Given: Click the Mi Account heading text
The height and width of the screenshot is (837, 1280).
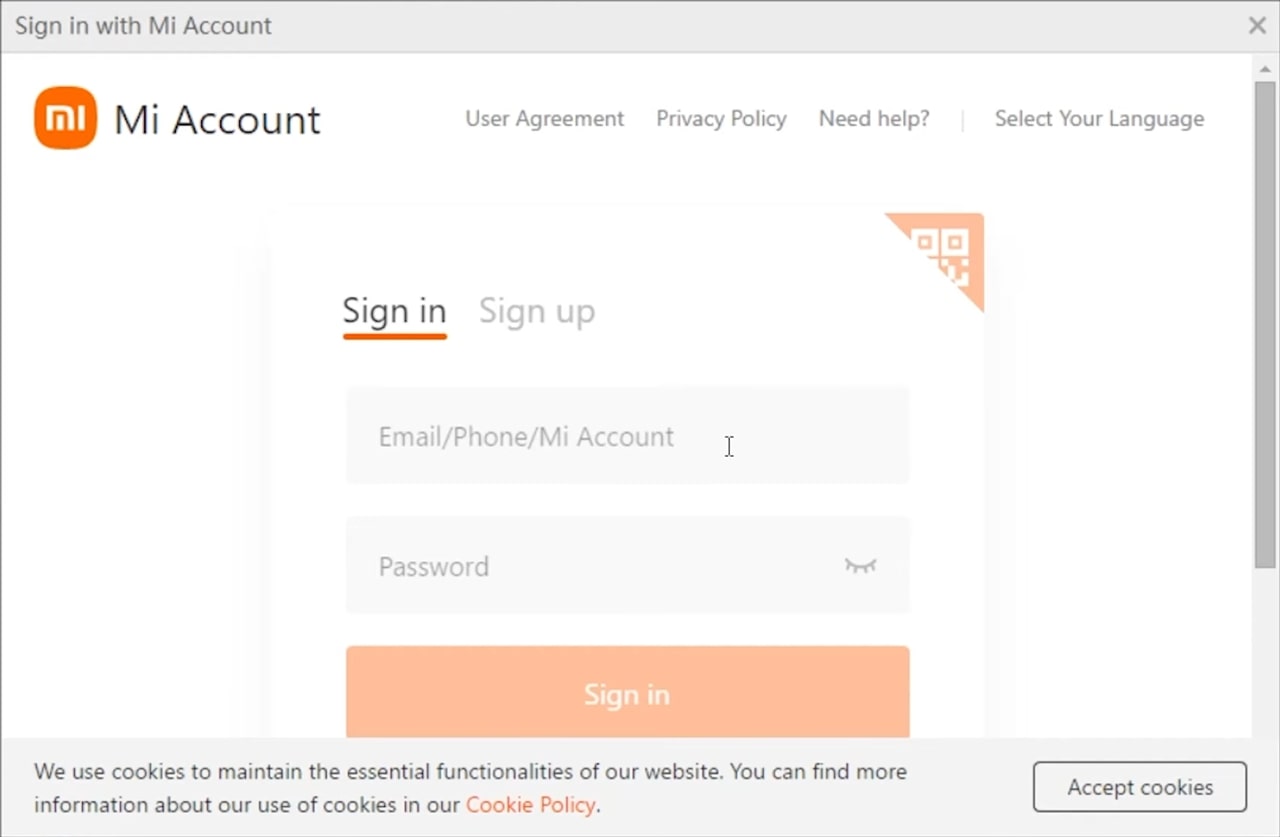Looking at the screenshot, I should (x=217, y=119).
